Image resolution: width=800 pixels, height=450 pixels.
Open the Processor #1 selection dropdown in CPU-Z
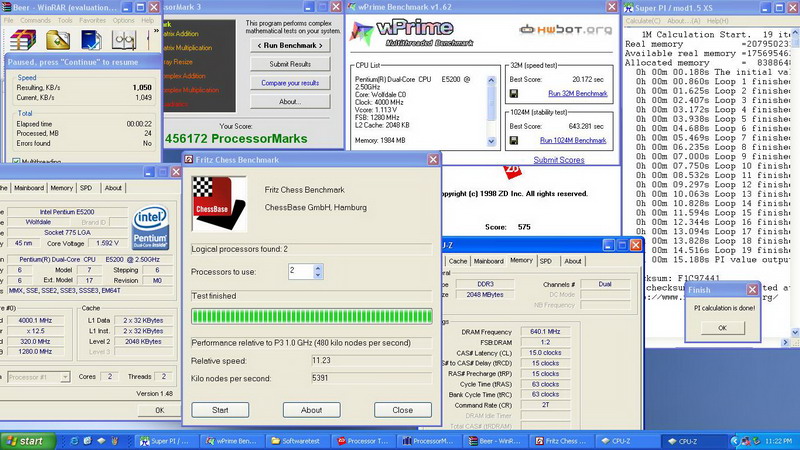coord(65,377)
